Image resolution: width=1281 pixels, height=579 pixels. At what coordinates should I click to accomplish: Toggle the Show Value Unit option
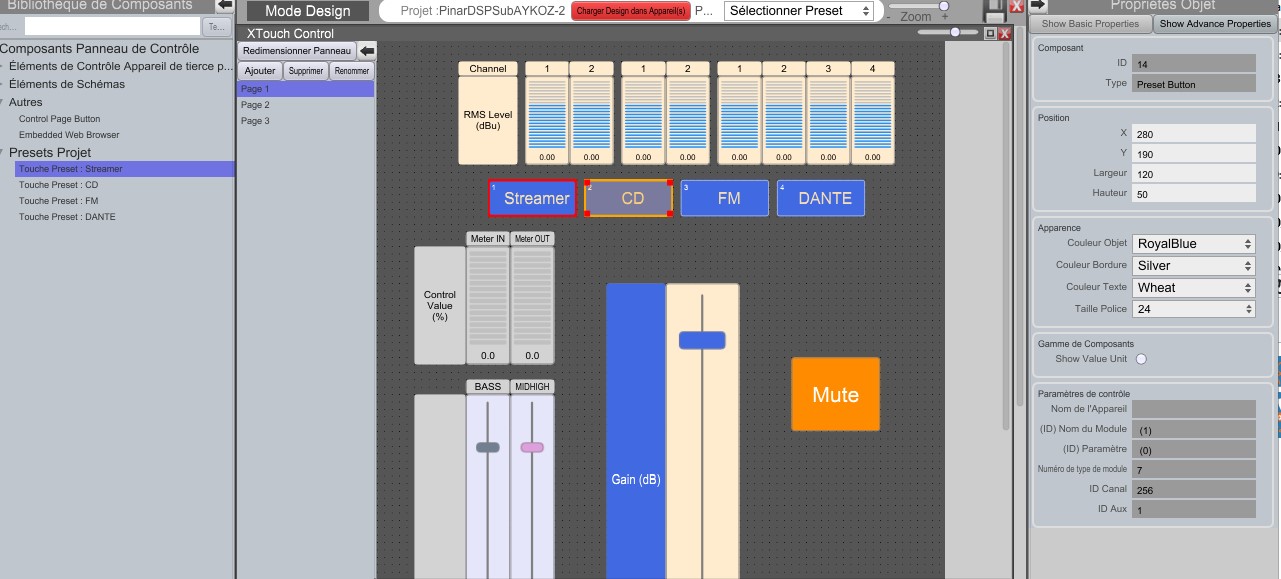1141,359
